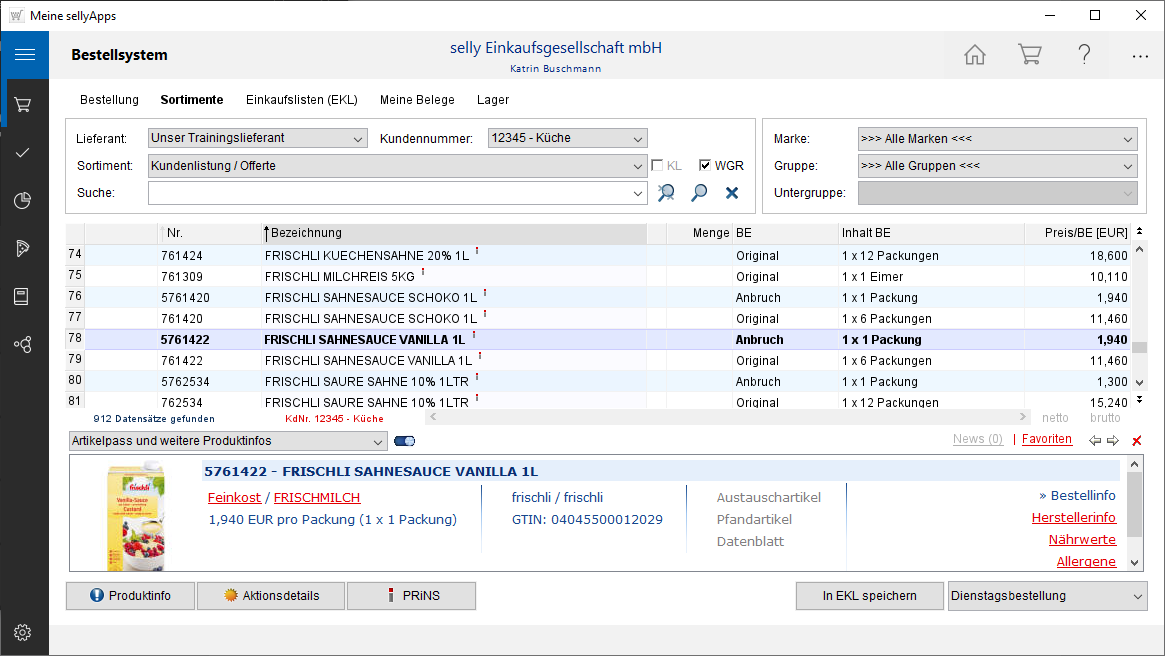Open cart icon in the header
Viewport: 1165px width, 656px height.
(x=1030, y=54)
